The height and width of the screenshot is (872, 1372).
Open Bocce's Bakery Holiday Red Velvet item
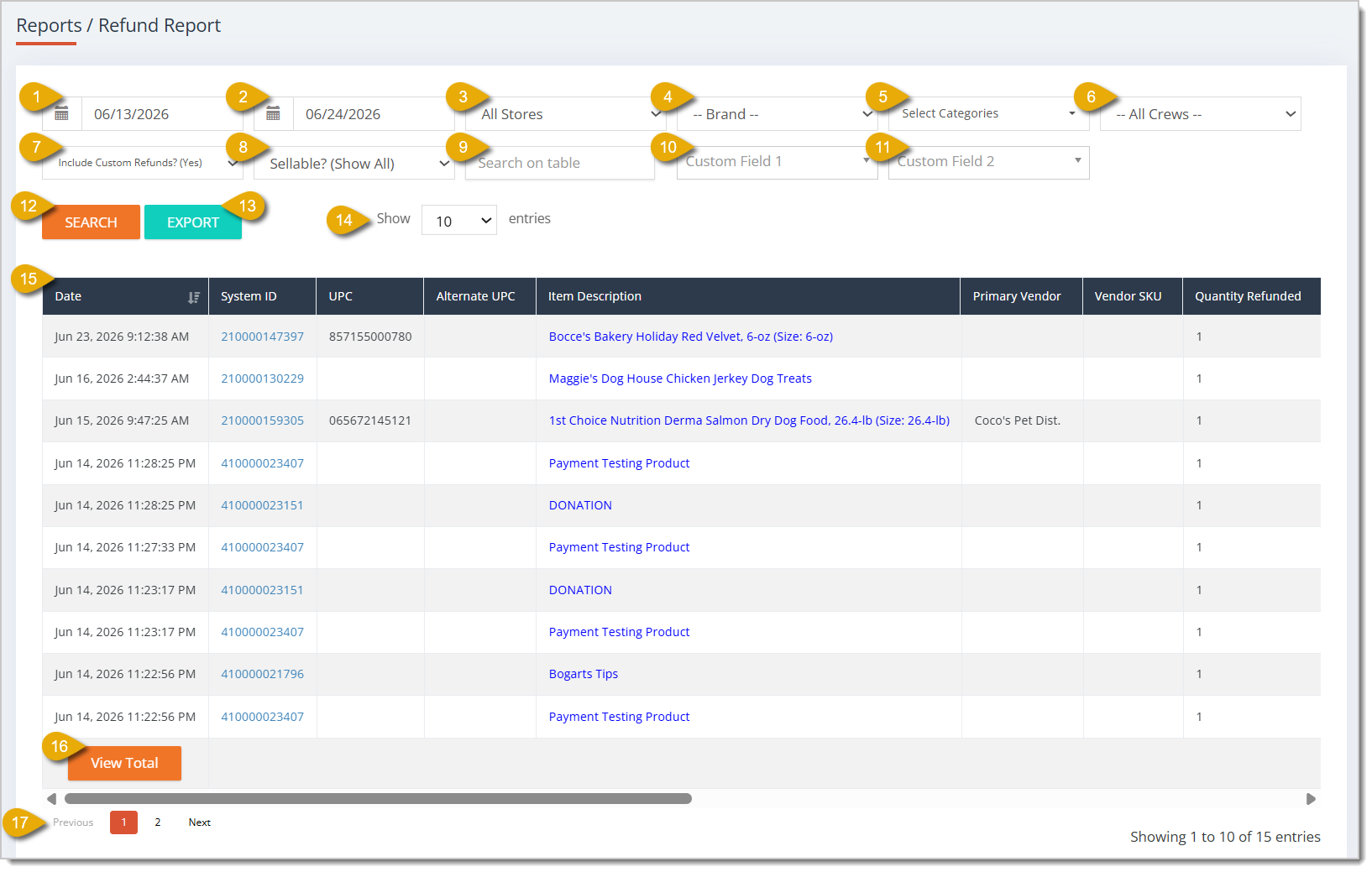[x=691, y=337]
